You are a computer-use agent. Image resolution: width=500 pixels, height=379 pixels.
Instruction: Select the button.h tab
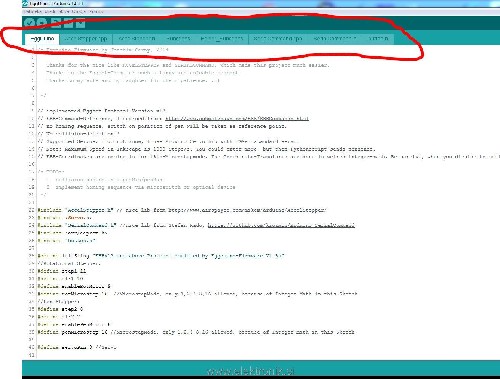[x=378, y=39]
